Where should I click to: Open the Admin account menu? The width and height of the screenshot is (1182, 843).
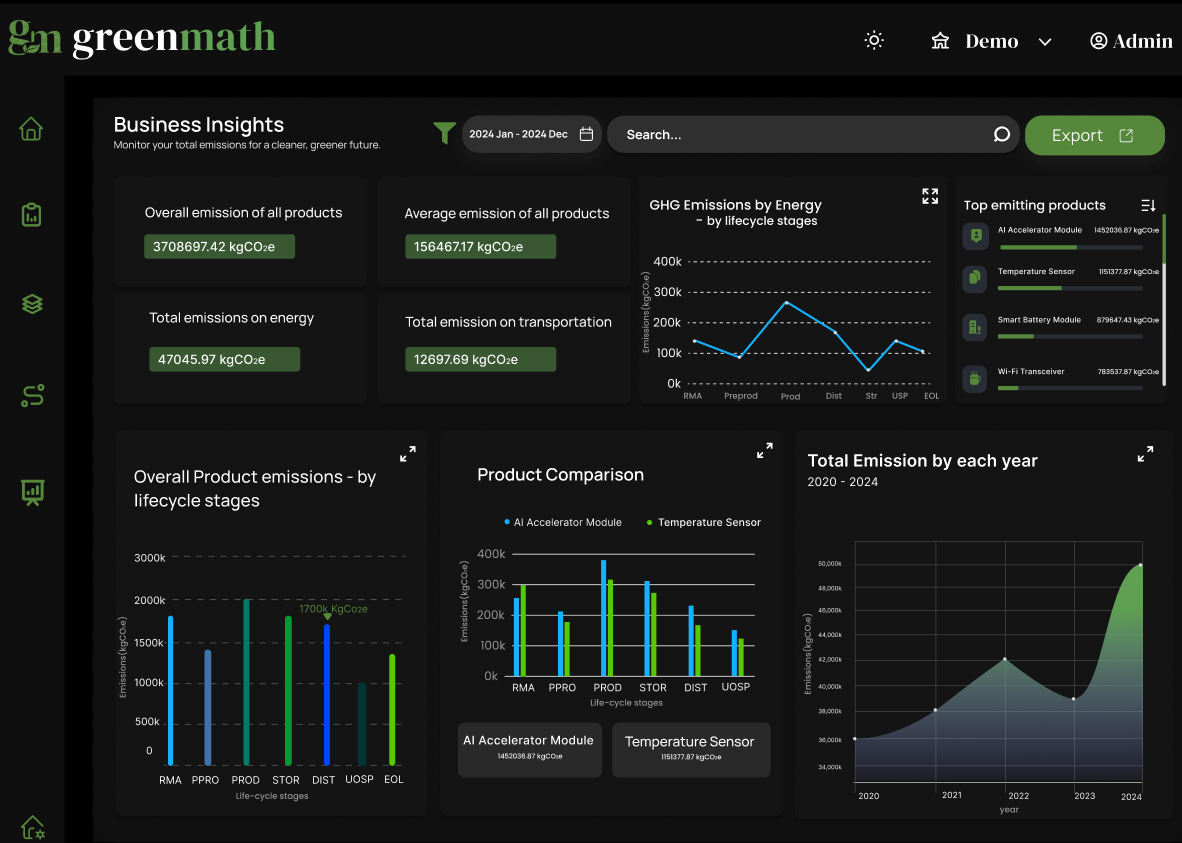click(1131, 41)
